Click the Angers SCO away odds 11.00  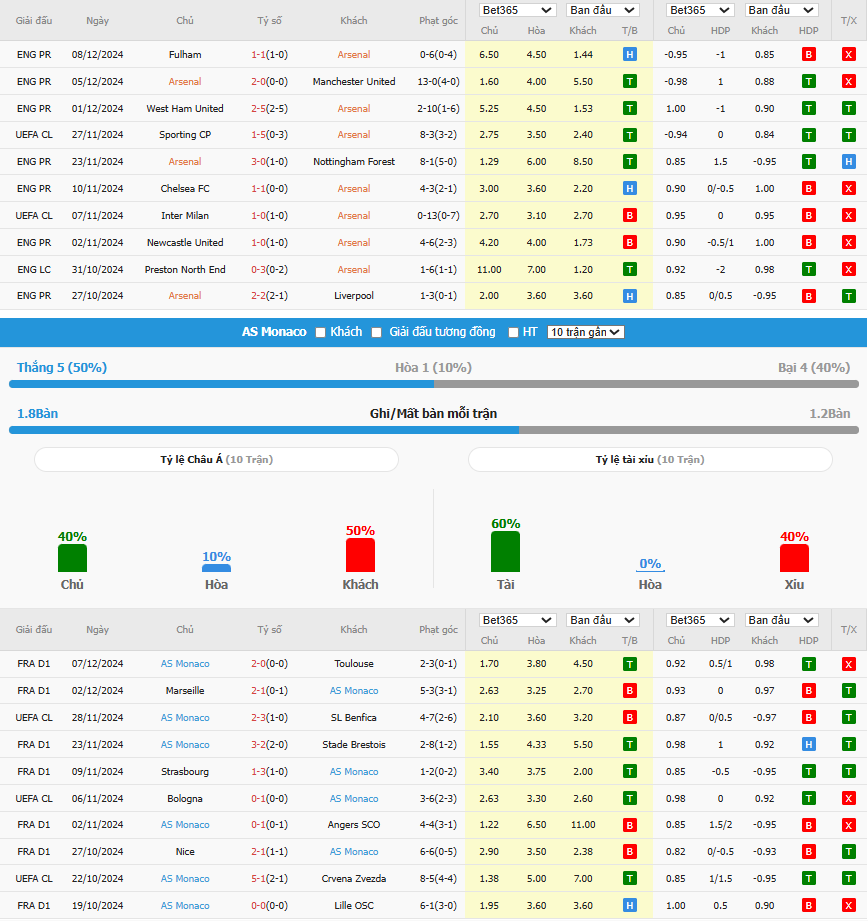click(x=583, y=825)
